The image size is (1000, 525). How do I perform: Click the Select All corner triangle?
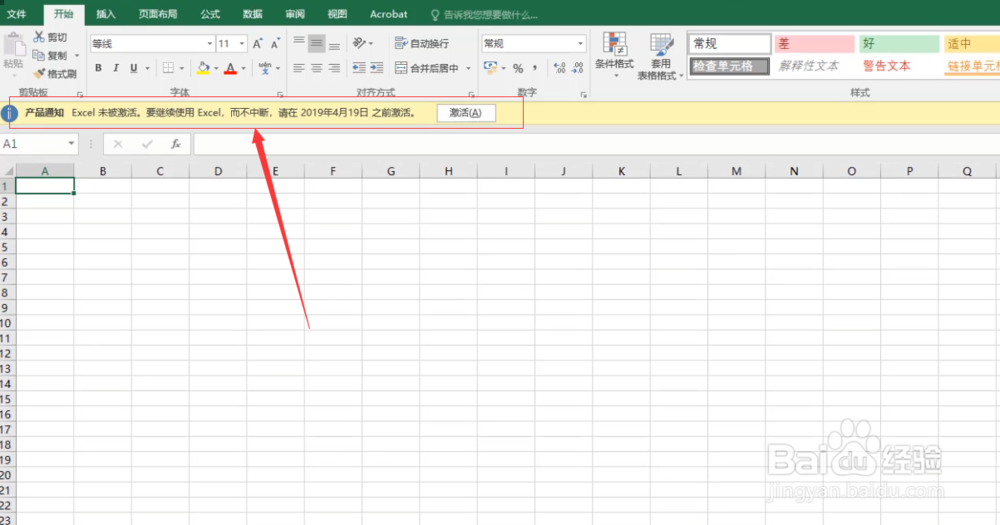pyautogui.click(x=8, y=171)
